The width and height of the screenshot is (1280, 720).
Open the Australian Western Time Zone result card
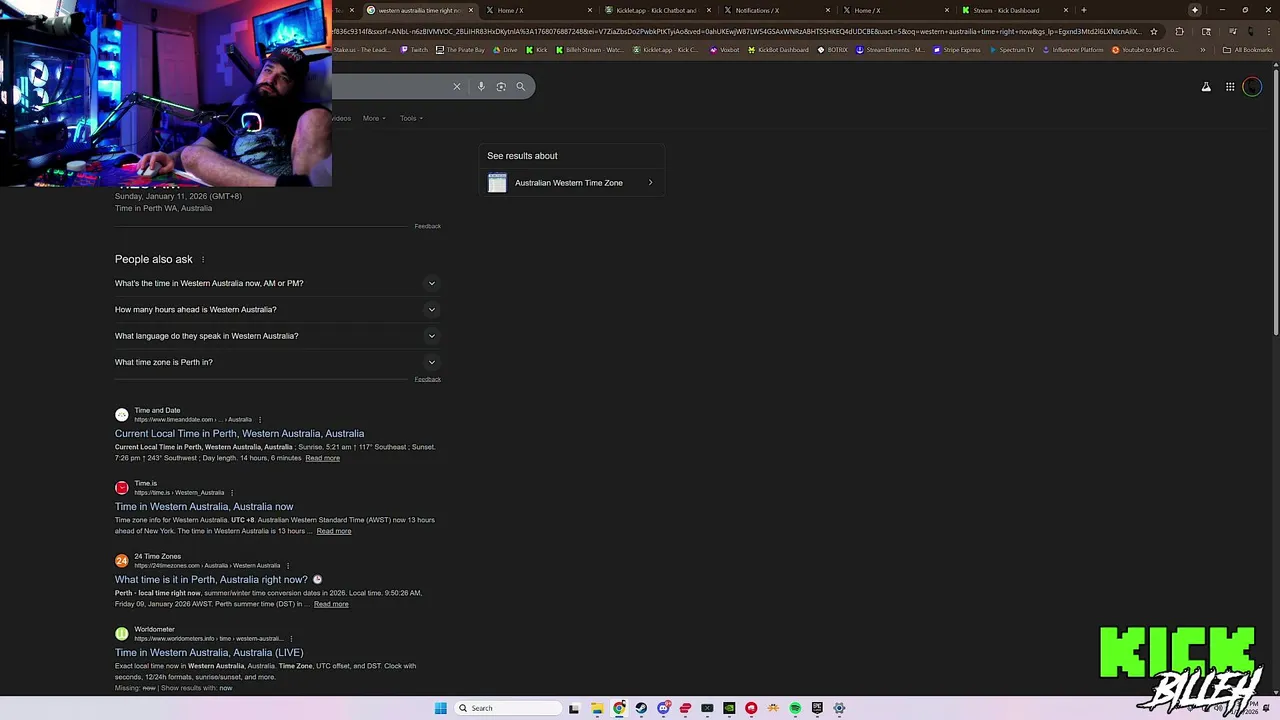coord(571,183)
